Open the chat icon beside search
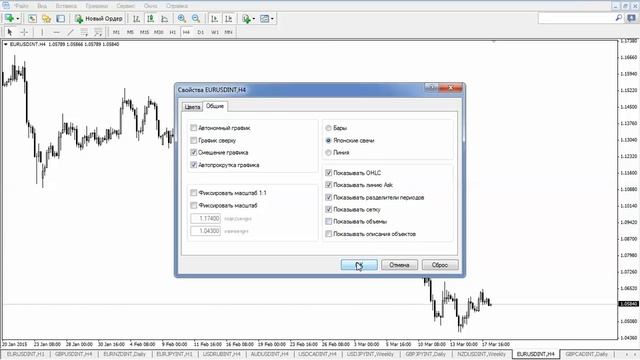The image size is (640, 360). click(x=631, y=18)
